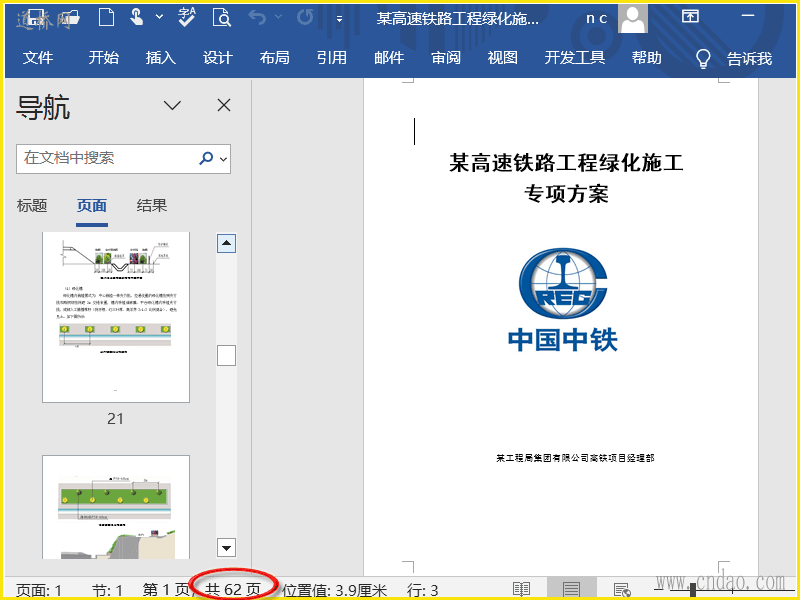The width and height of the screenshot is (800, 600).
Task: Expand the undo history dropdown
Action: pyautogui.click(x=279, y=17)
